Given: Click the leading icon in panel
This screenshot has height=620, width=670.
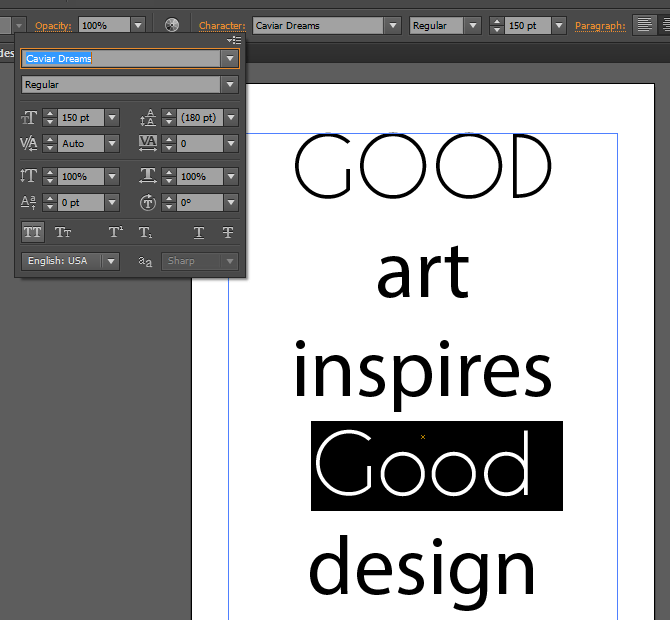Looking at the screenshot, I should (x=148, y=118).
